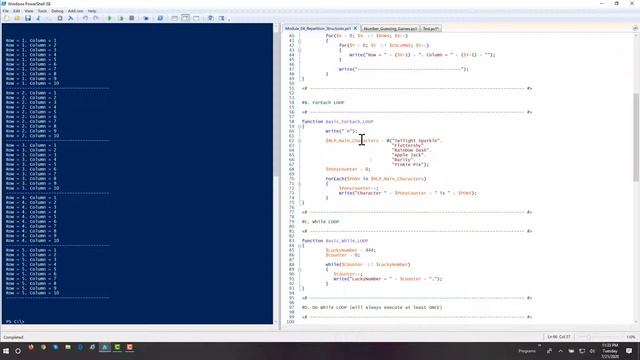
Task: Switch to the Test.ps1 script tab
Action: pos(430,29)
